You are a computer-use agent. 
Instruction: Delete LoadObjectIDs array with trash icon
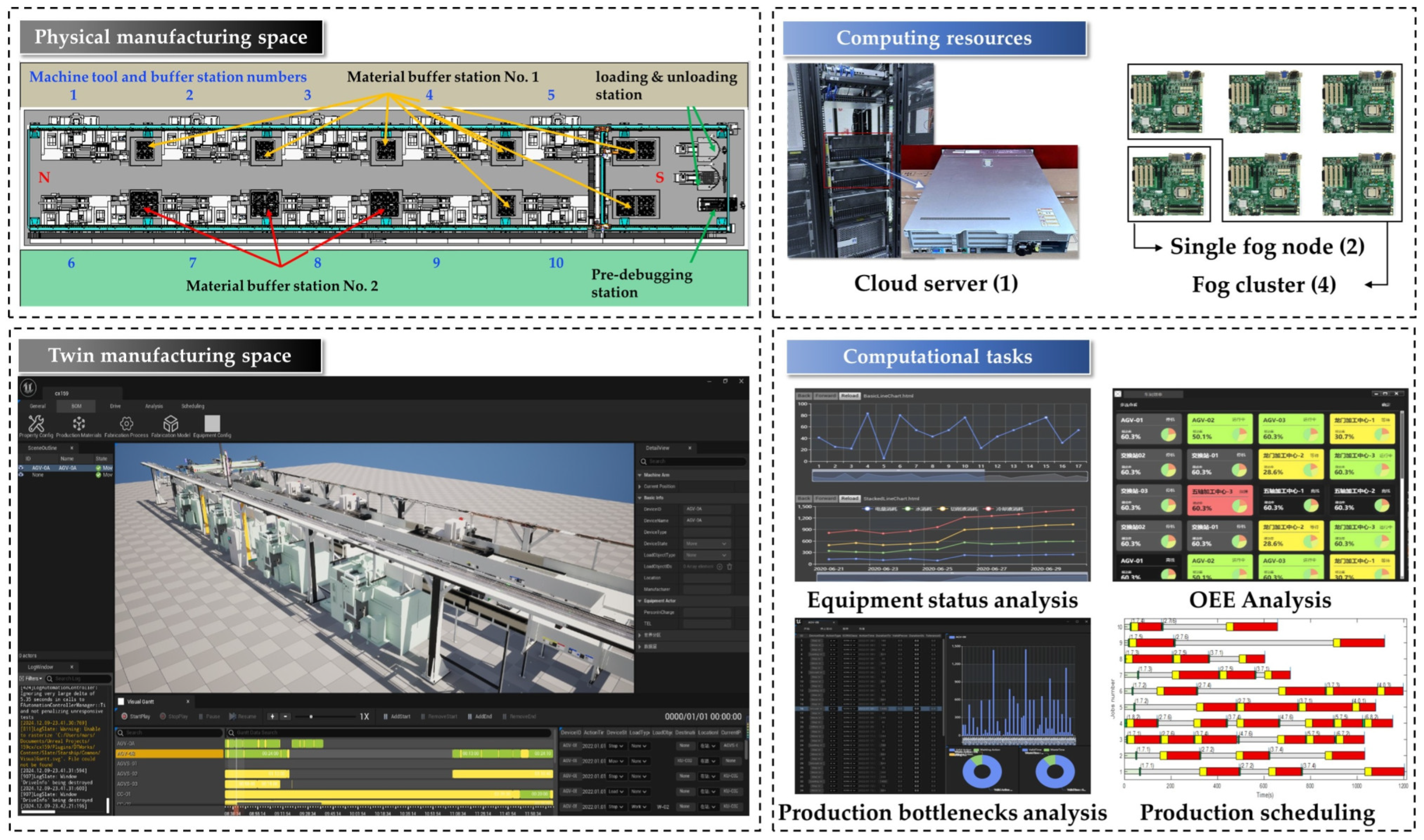pyautogui.click(x=730, y=567)
